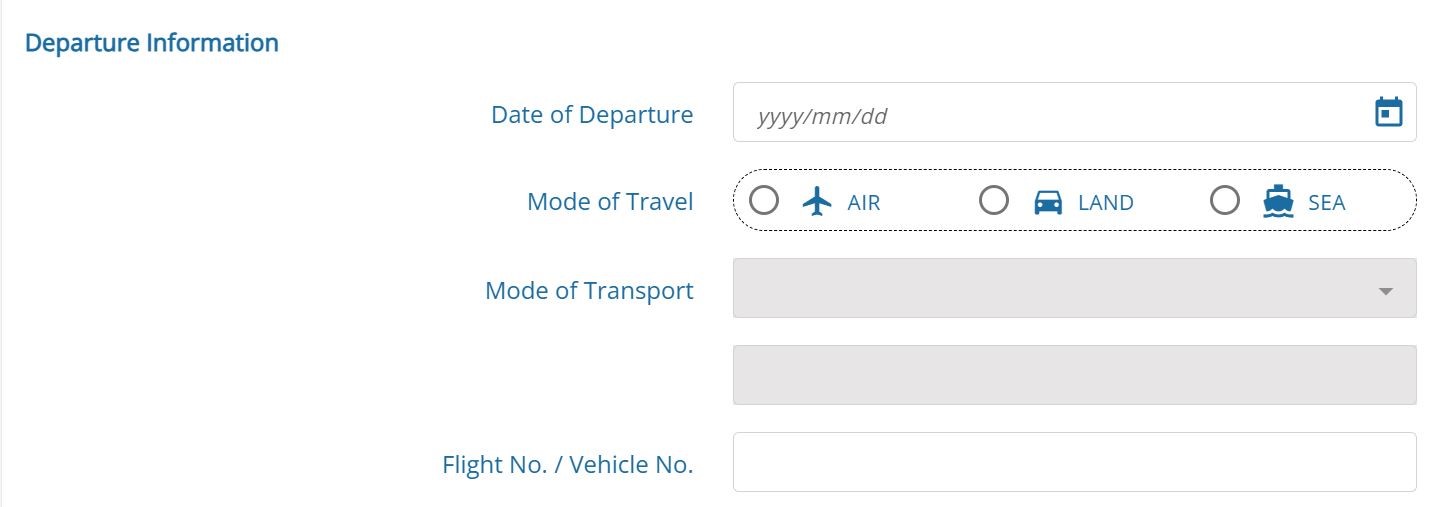
Task: Choose the LAND text label
Action: click(x=1106, y=203)
